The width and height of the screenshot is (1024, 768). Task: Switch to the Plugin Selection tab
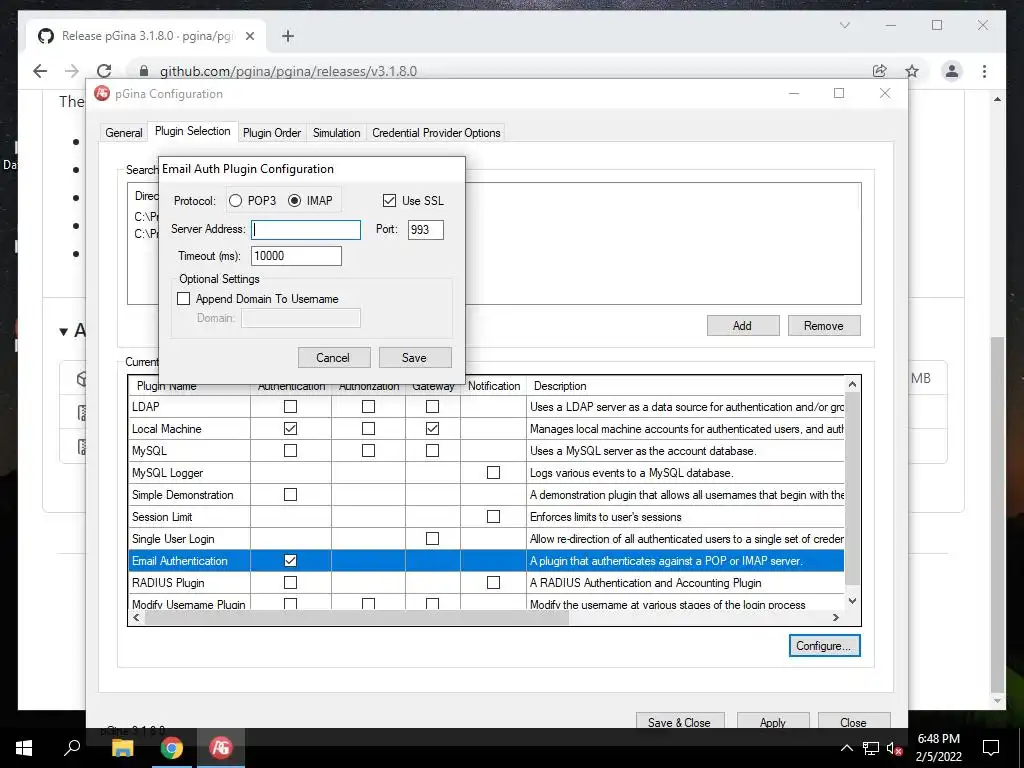[193, 131]
